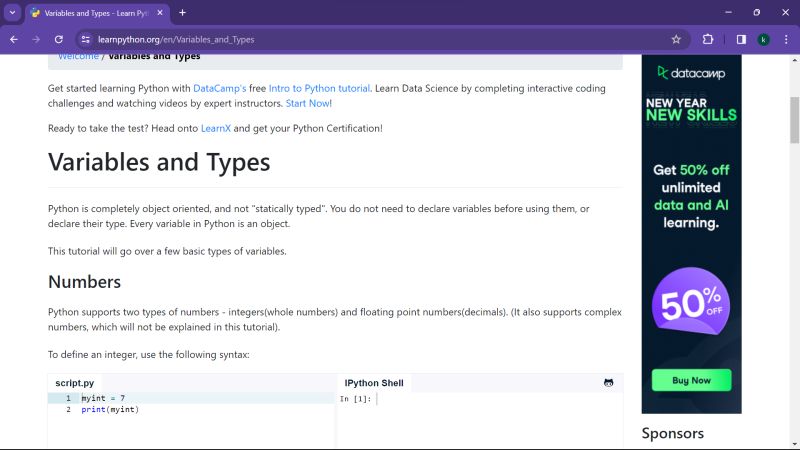Click the site information icon in address bar
The width and height of the screenshot is (800, 450).
click(x=86, y=39)
